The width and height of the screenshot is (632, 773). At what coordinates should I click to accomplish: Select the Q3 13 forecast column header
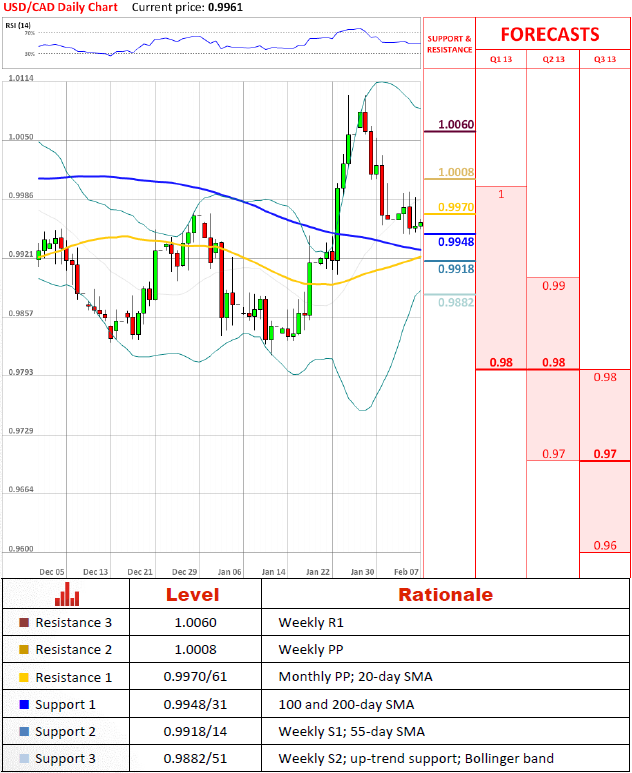point(605,59)
